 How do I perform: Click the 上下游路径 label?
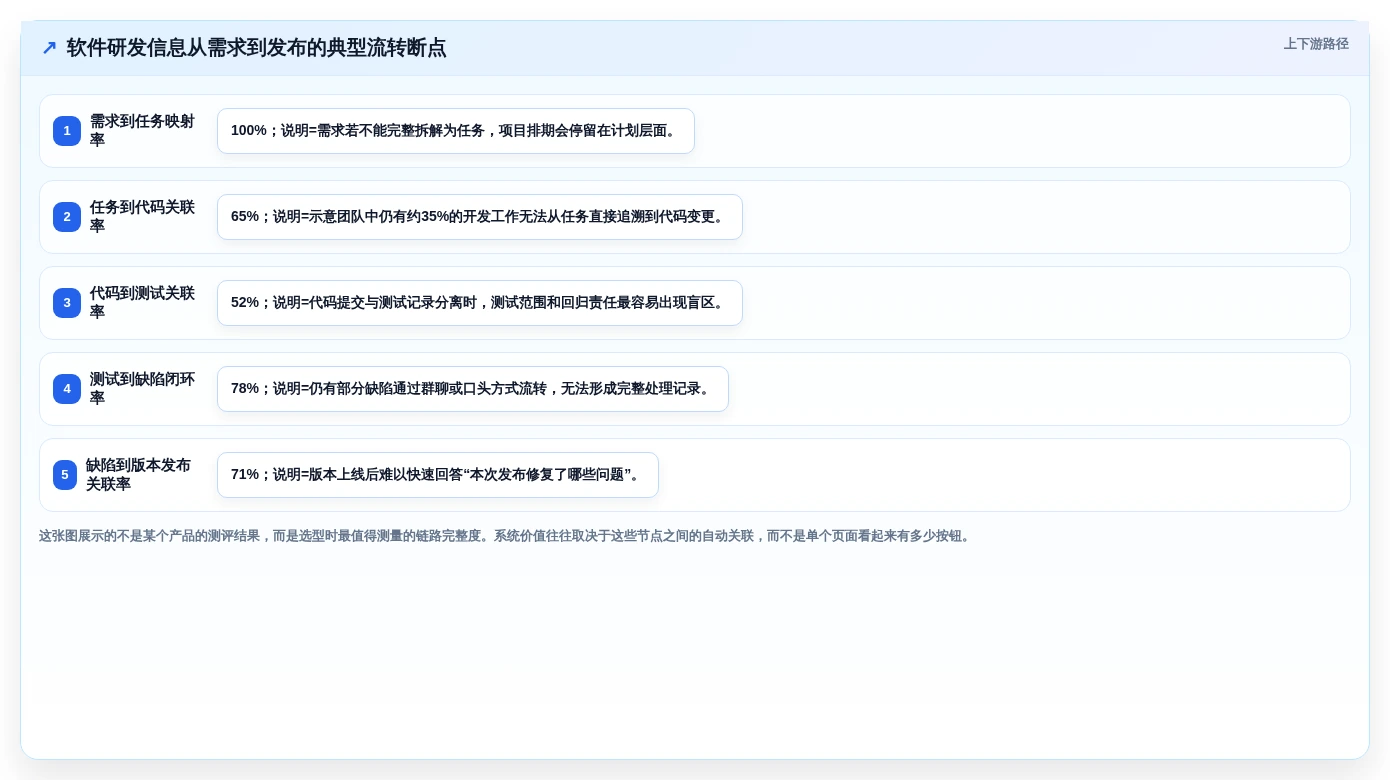[1316, 44]
